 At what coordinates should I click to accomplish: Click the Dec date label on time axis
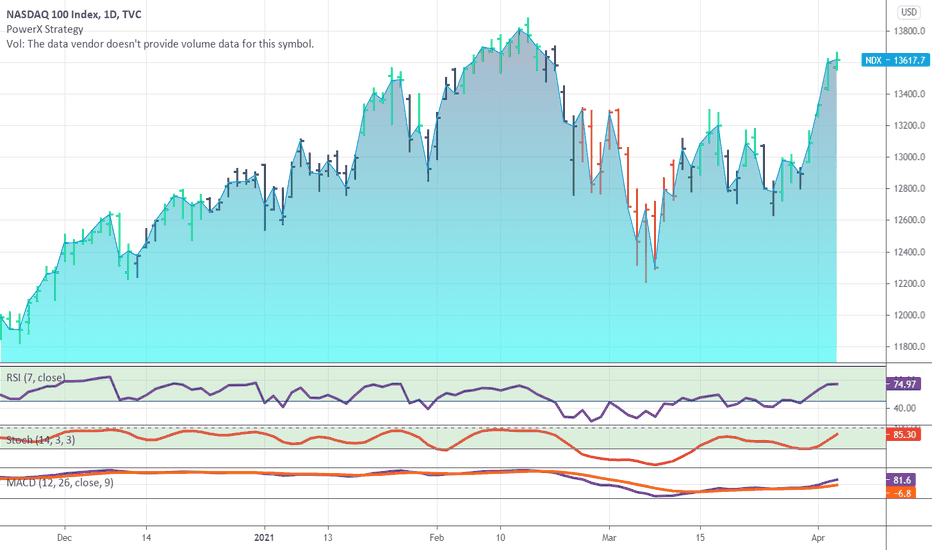point(64,538)
